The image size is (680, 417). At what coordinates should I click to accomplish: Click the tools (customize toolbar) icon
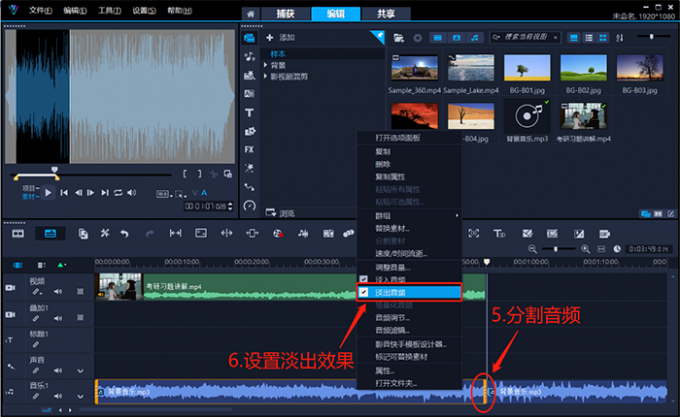(x=105, y=234)
